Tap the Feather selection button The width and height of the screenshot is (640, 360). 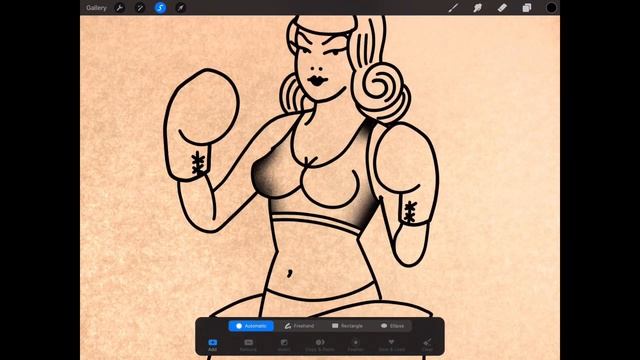click(356, 345)
